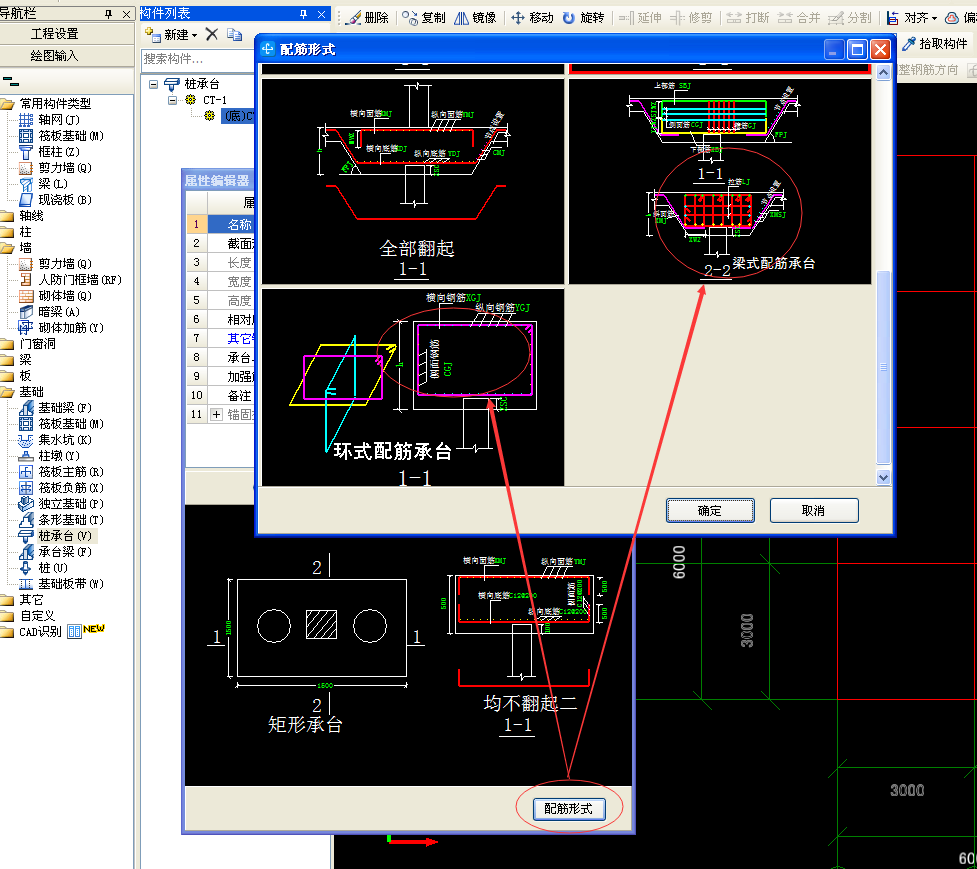Image resolution: width=977 pixels, height=869 pixels.
Task: Click the 搜索构件 search input field
Action: [x=198, y=59]
